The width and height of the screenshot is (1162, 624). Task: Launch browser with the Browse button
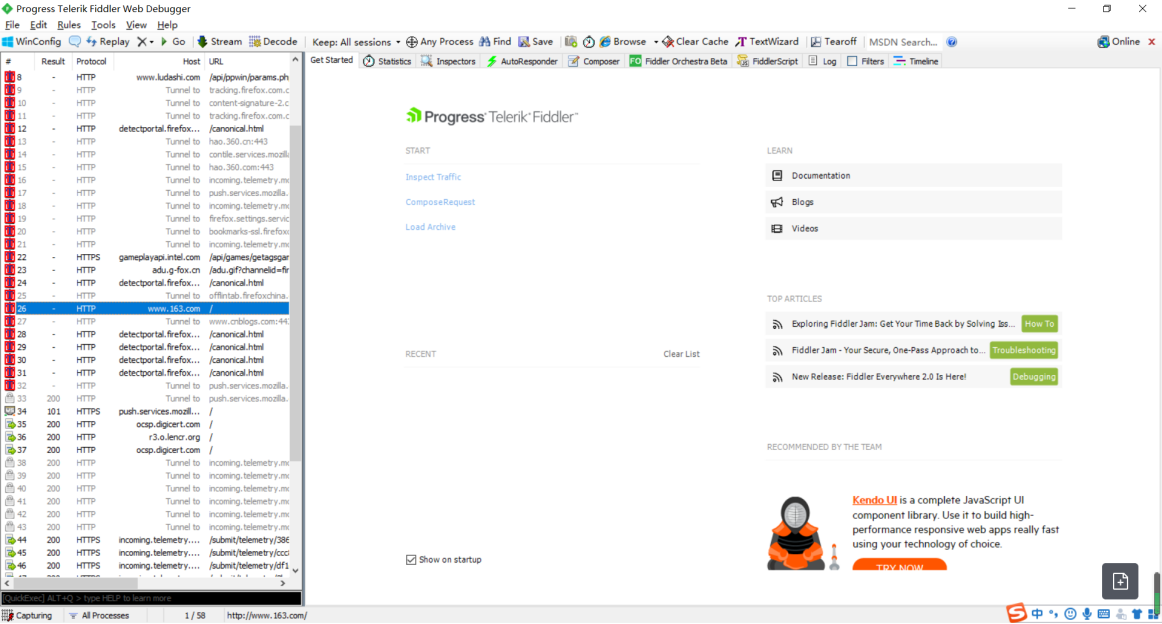(x=622, y=42)
